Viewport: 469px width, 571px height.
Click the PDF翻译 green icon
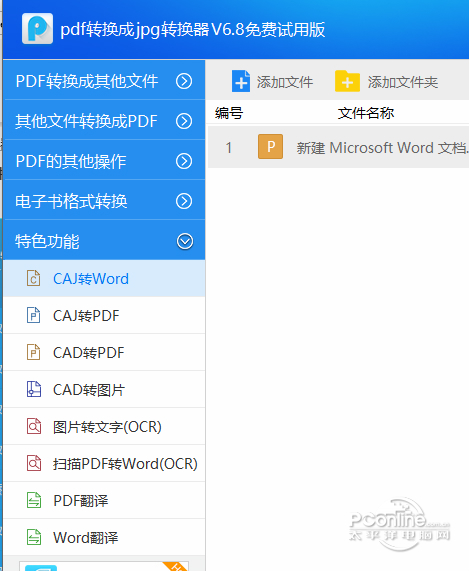34,500
